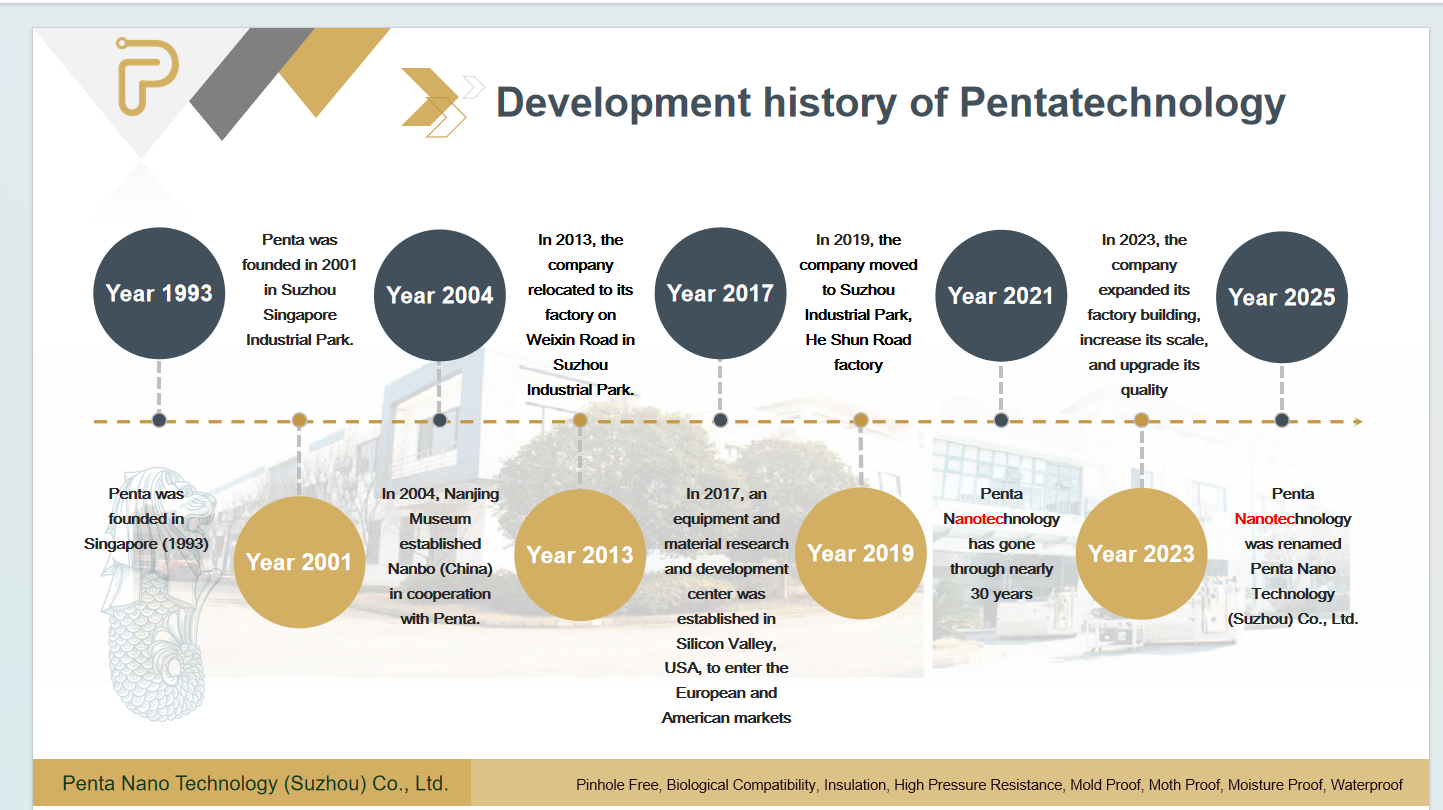Select the footer text starting 'Pinhole Free, Biological Compatibility'
Image resolution: width=1443 pixels, height=810 pixels.
pyautogui.click(x=989, y=785)
